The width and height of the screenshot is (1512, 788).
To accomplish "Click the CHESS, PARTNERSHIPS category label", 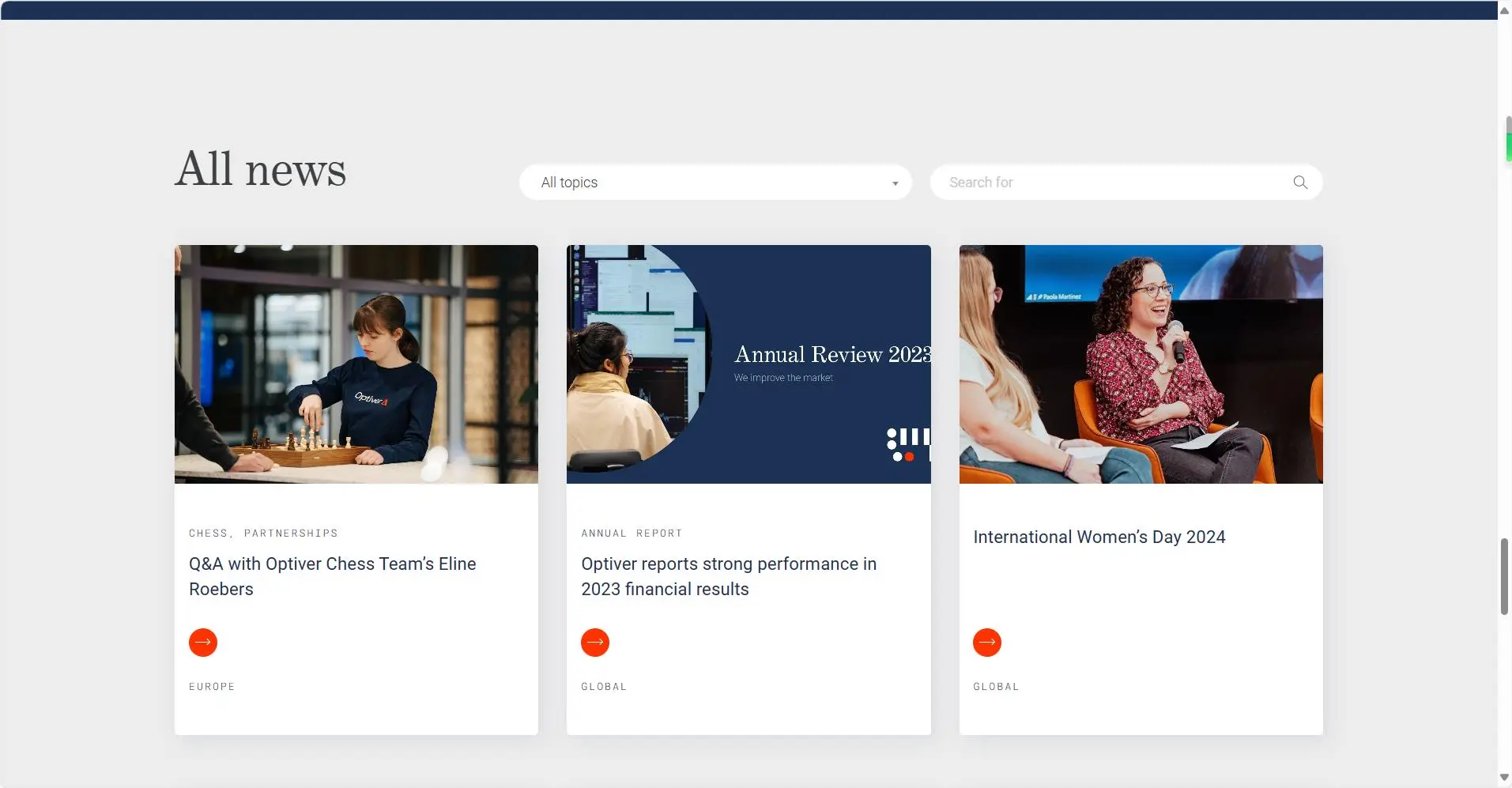I will (263, 534).
